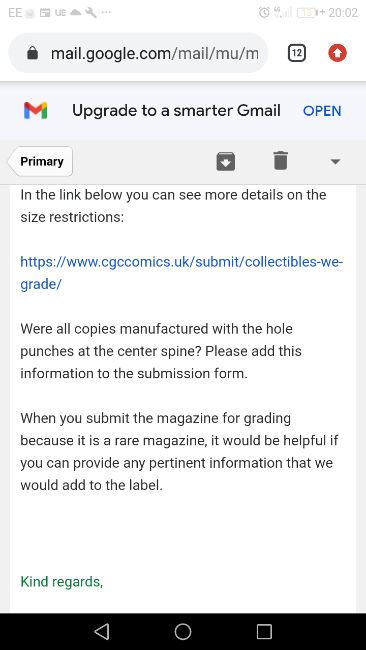Go back to Primary inbox

pos(40,161)
